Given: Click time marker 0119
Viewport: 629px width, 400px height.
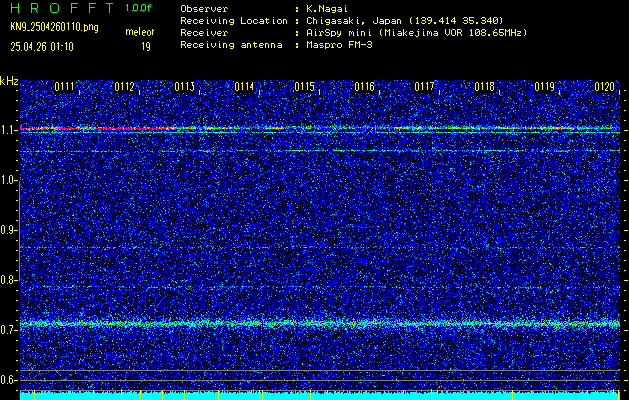Looking at the screenshot, I should [x=544, y=86].
